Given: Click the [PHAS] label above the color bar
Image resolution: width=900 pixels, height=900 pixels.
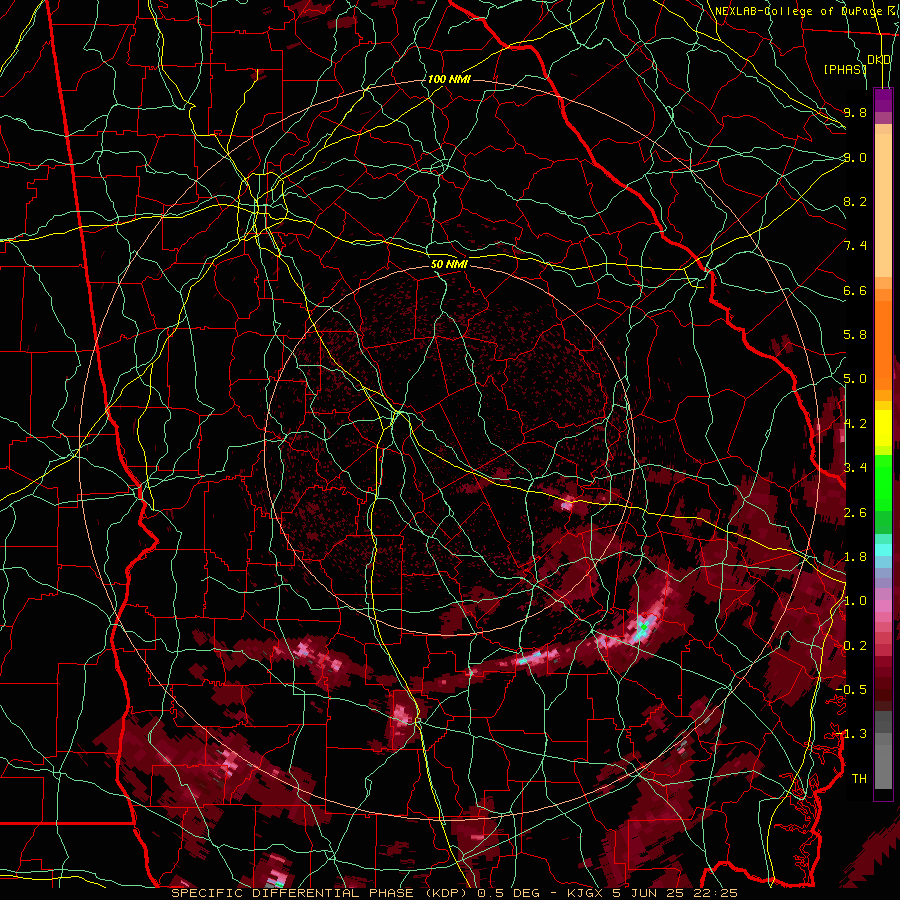Looking at the screenshot, I should tap(845, 69).
